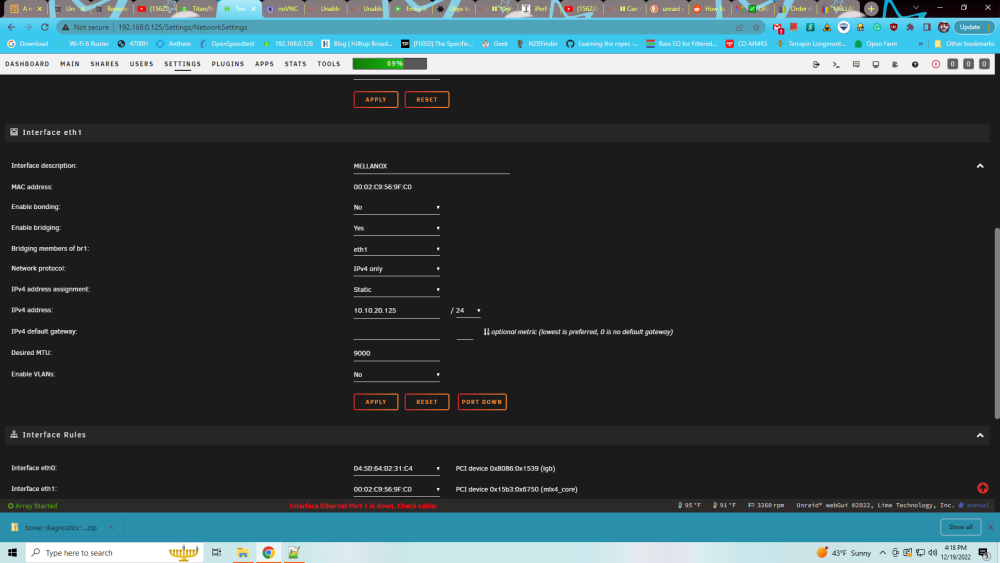This screenshot has height=563, width=1000.
Task: Open the /24 subnet mask dropdown
Action: click(468, 311)
